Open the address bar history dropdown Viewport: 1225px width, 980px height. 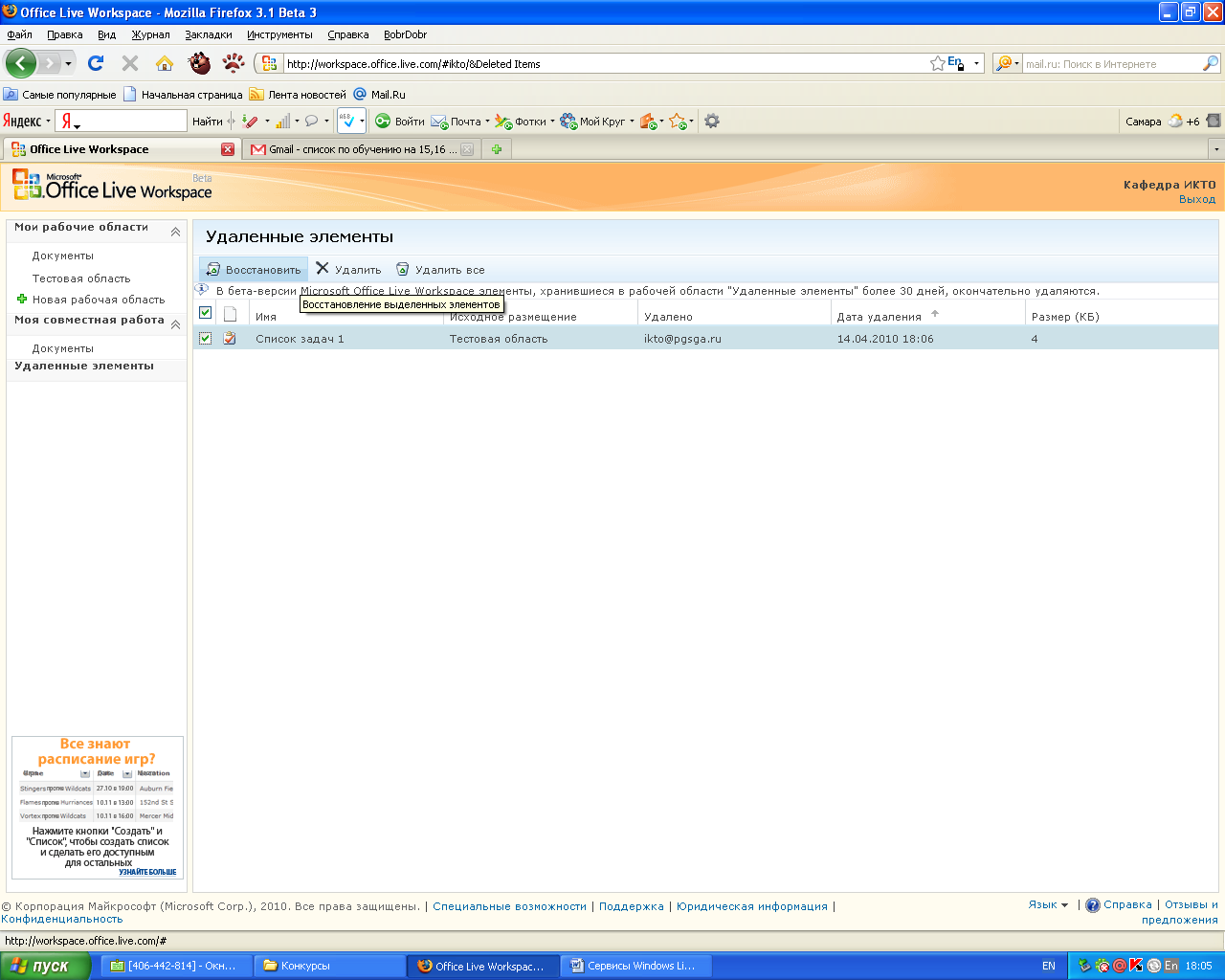pos(977,64)
